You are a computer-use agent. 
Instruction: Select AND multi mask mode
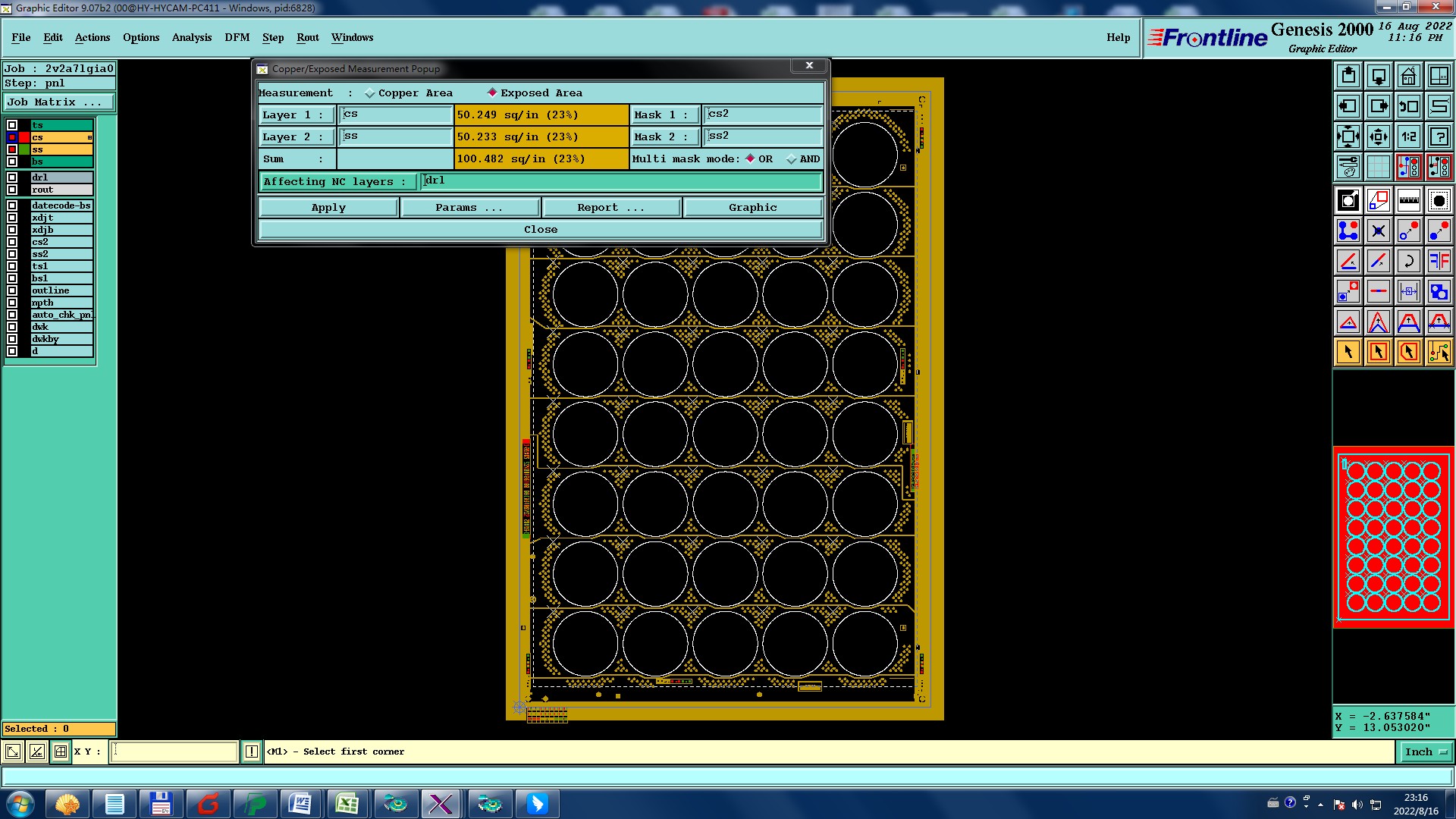(792, 159)
